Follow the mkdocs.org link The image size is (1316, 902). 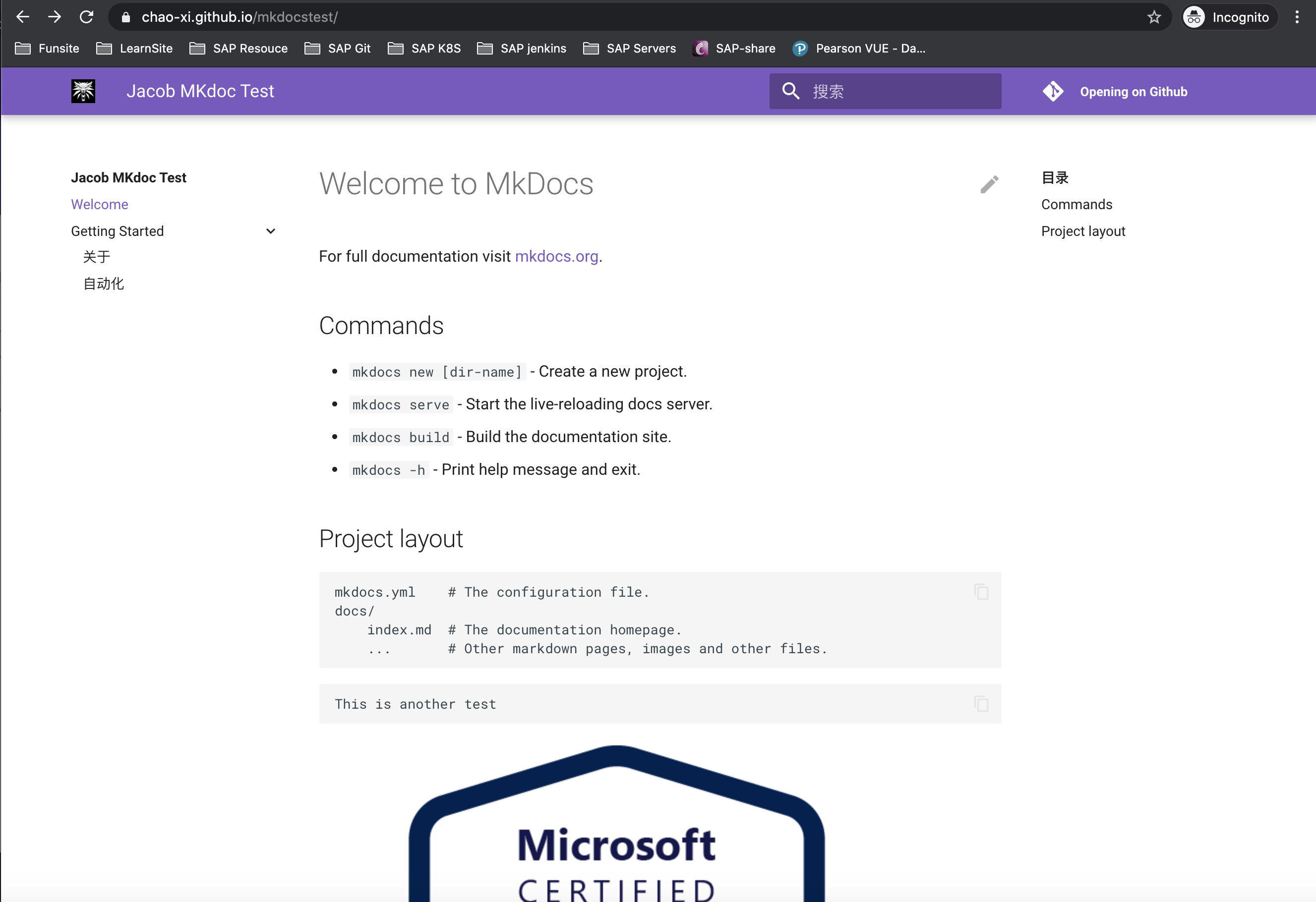[556, 256]
